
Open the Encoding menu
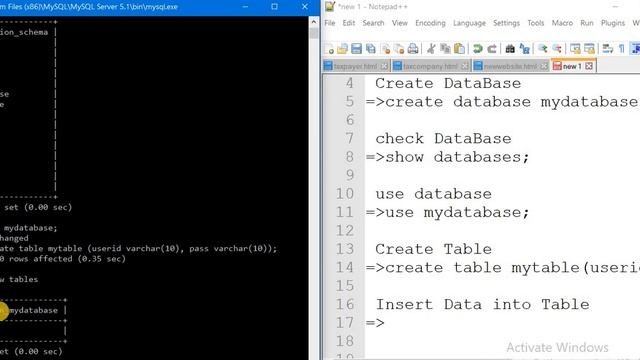coord(430,23)
